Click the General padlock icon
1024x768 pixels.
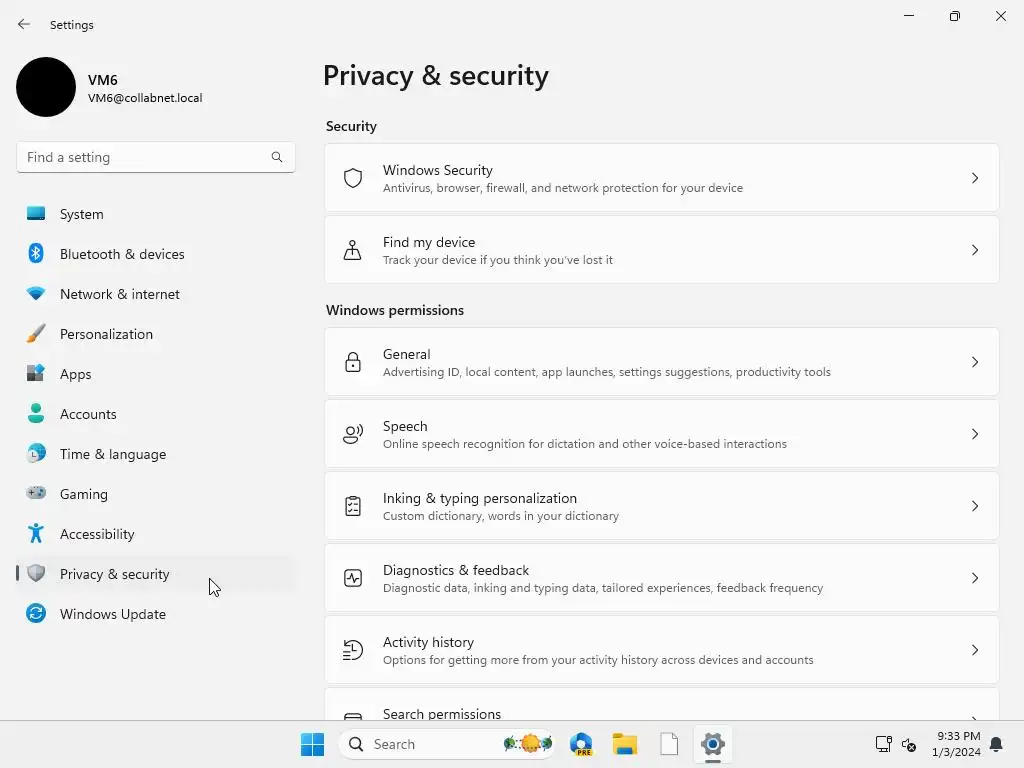(353, 362)
